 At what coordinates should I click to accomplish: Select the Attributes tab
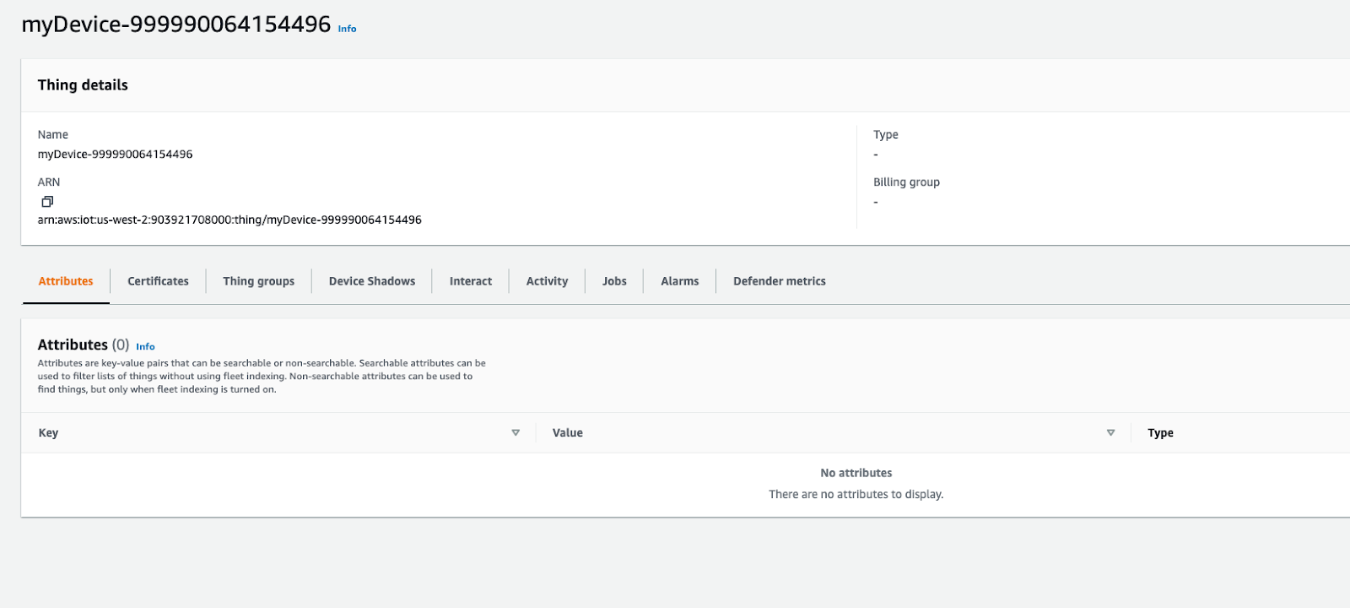click(x=66, y=281)
